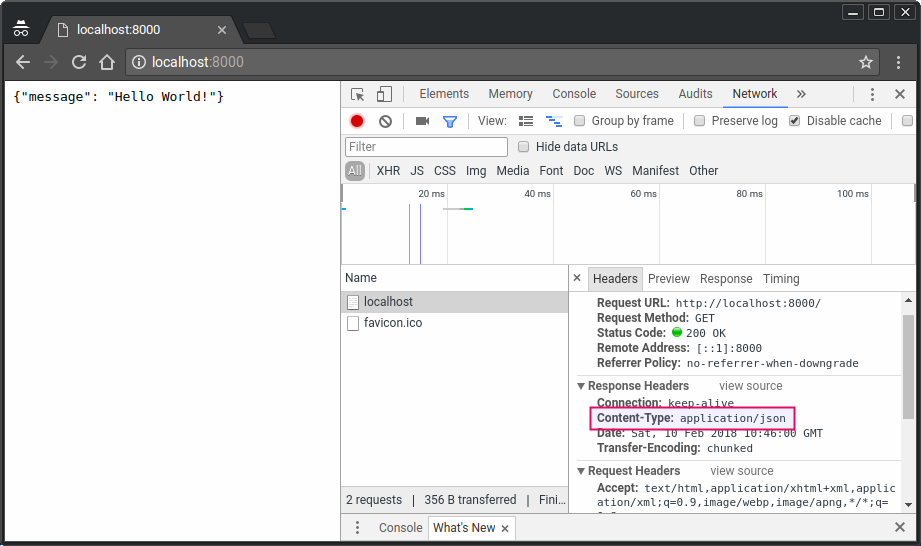
Task: Enable Group by frame checkbox
Action: pyautogui.click(x=579, y=120)
